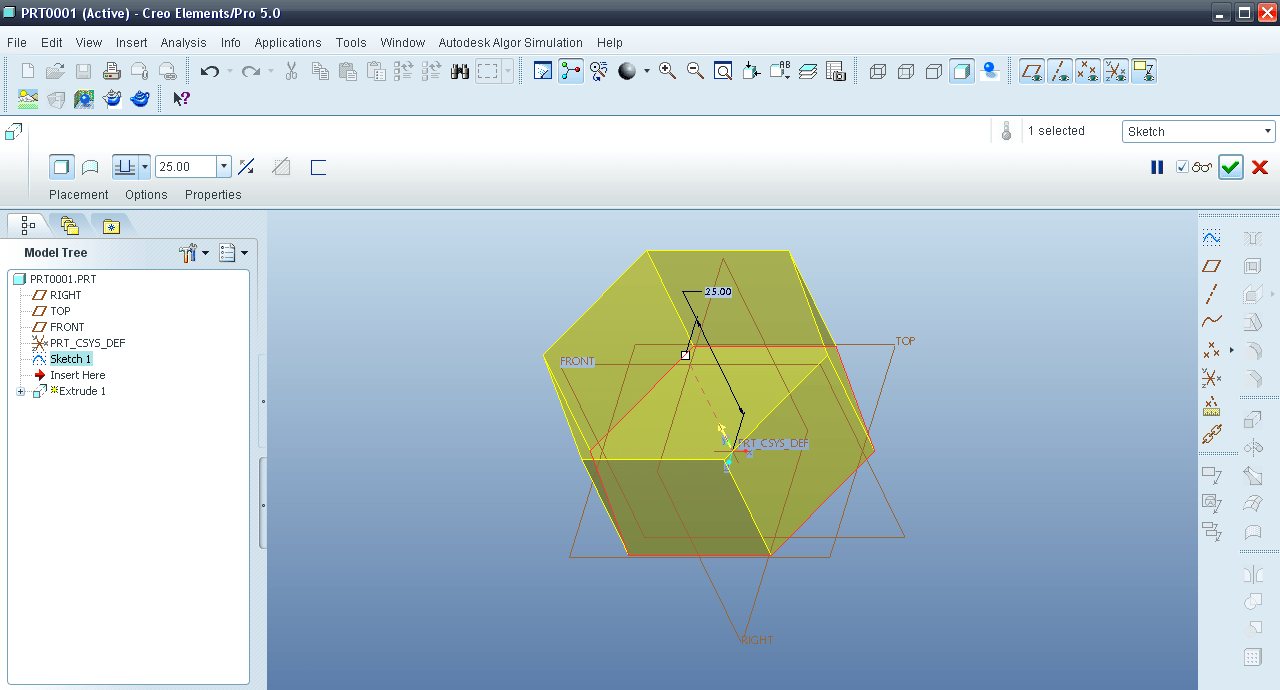Screen dimensions: 1280x690
Task: Open the undo history dropdown arrow
Action: click(230, 71)
